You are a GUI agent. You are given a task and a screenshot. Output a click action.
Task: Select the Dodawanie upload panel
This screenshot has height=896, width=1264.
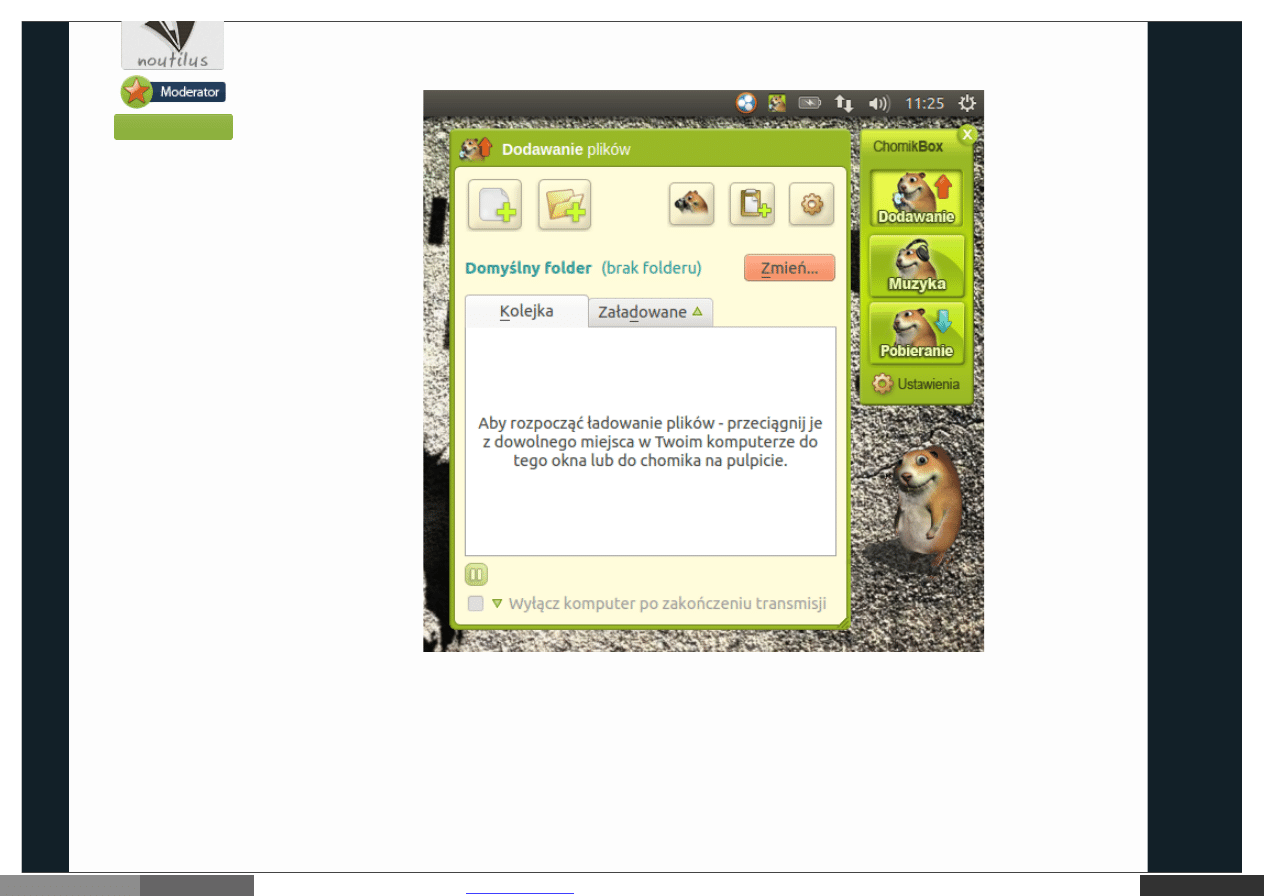917,199
